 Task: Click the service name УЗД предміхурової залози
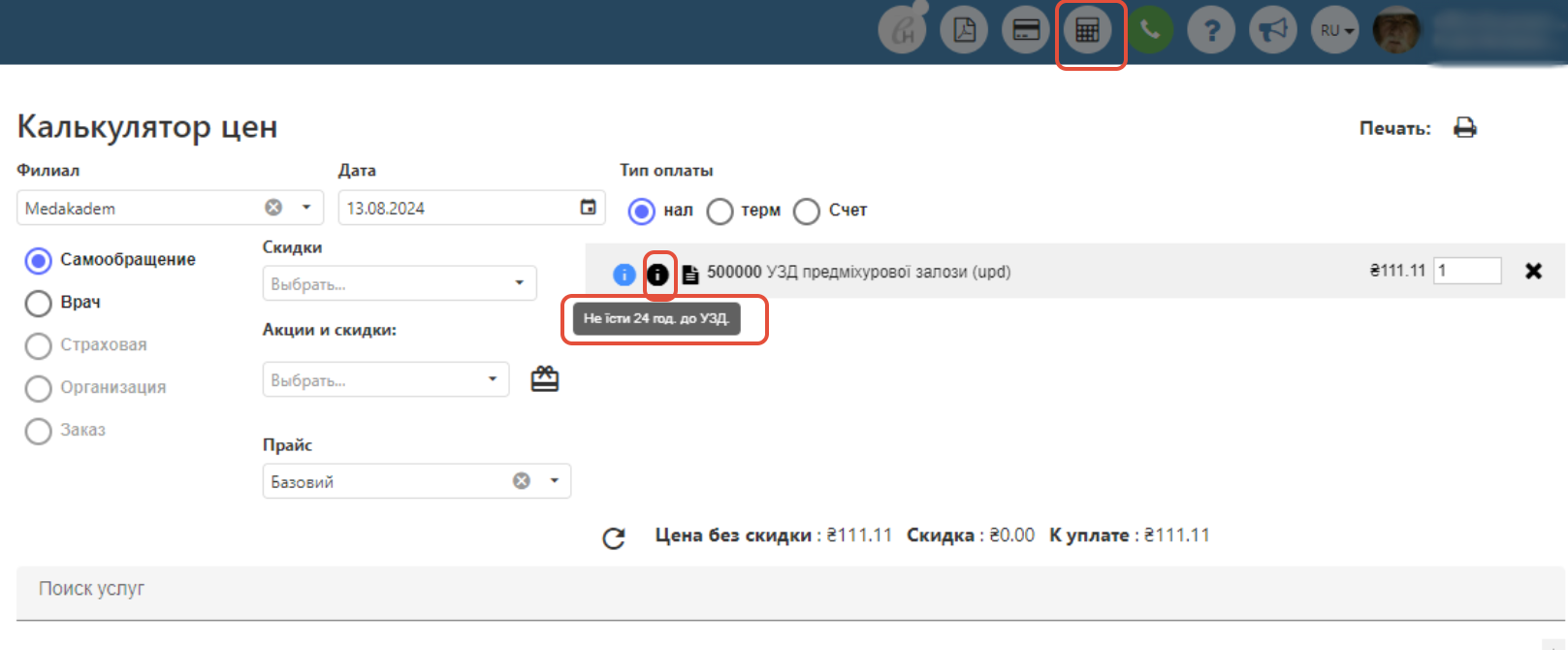(888, 272)
